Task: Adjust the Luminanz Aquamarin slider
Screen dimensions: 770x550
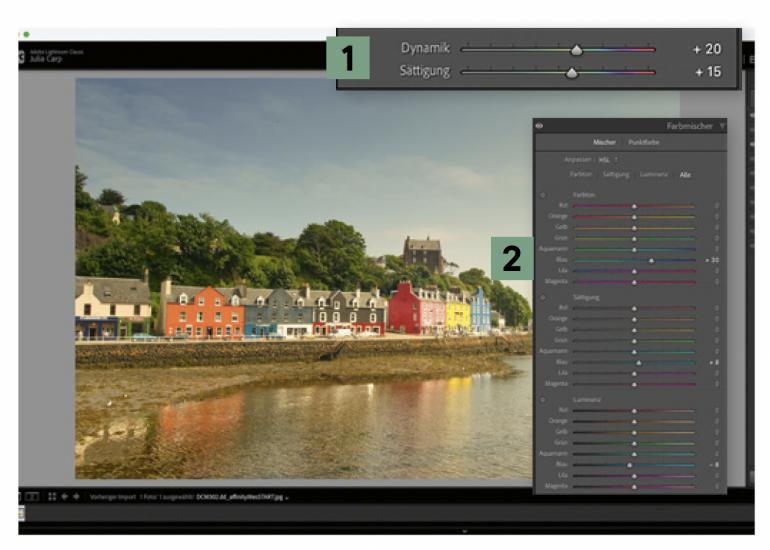Action: [x=634, y=455]
